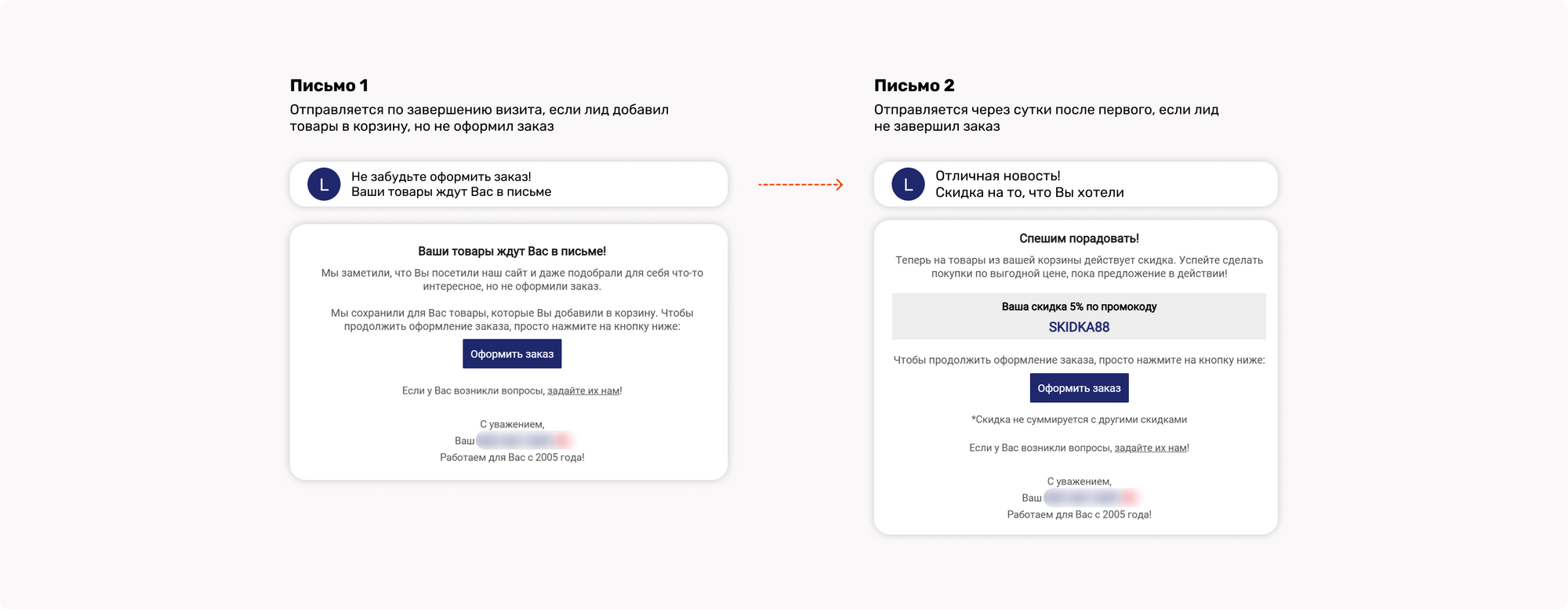The height and width of the screenshot is (610, 1568).
Task: Open "Не забудьте оформить заказ!" notification text
Action: pos(441,177)
